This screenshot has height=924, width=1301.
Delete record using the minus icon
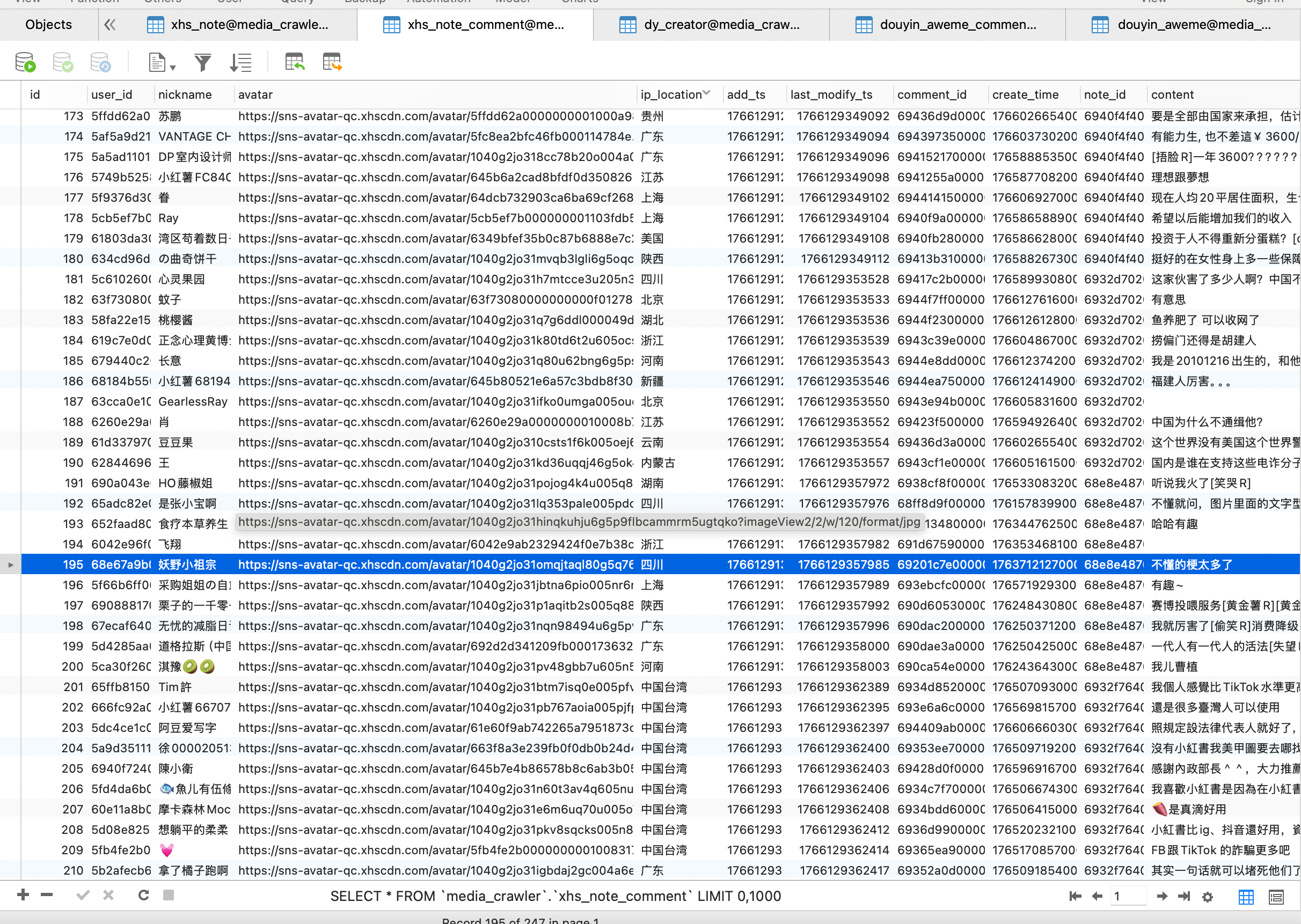click(47, 895)
